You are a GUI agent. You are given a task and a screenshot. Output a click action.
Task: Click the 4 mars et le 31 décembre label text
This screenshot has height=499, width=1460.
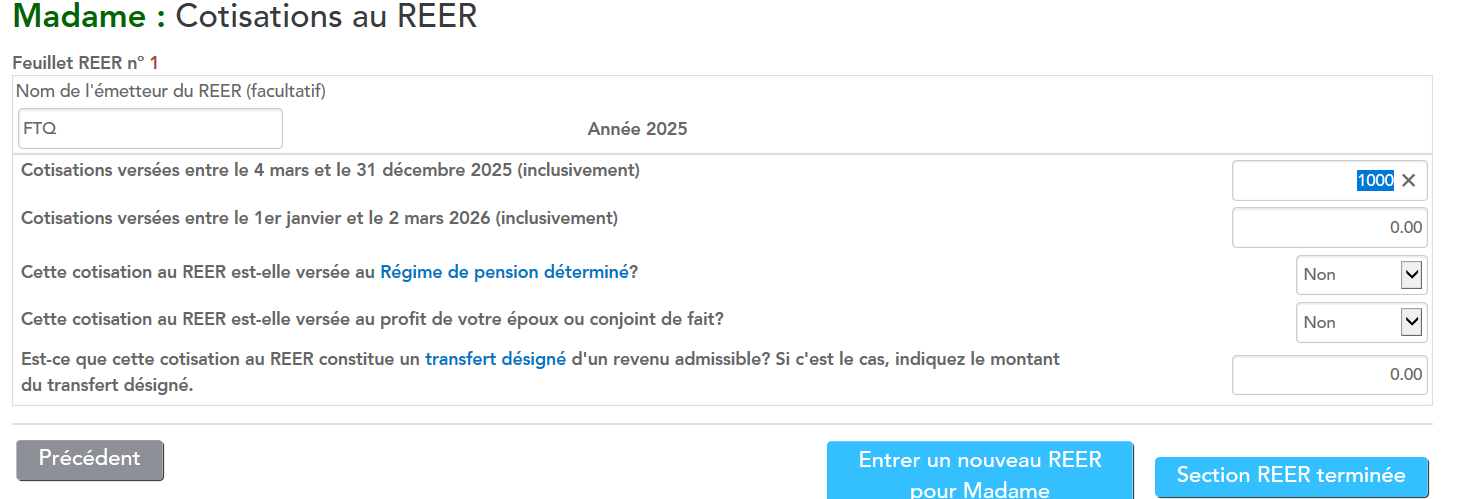click(330, 170)
